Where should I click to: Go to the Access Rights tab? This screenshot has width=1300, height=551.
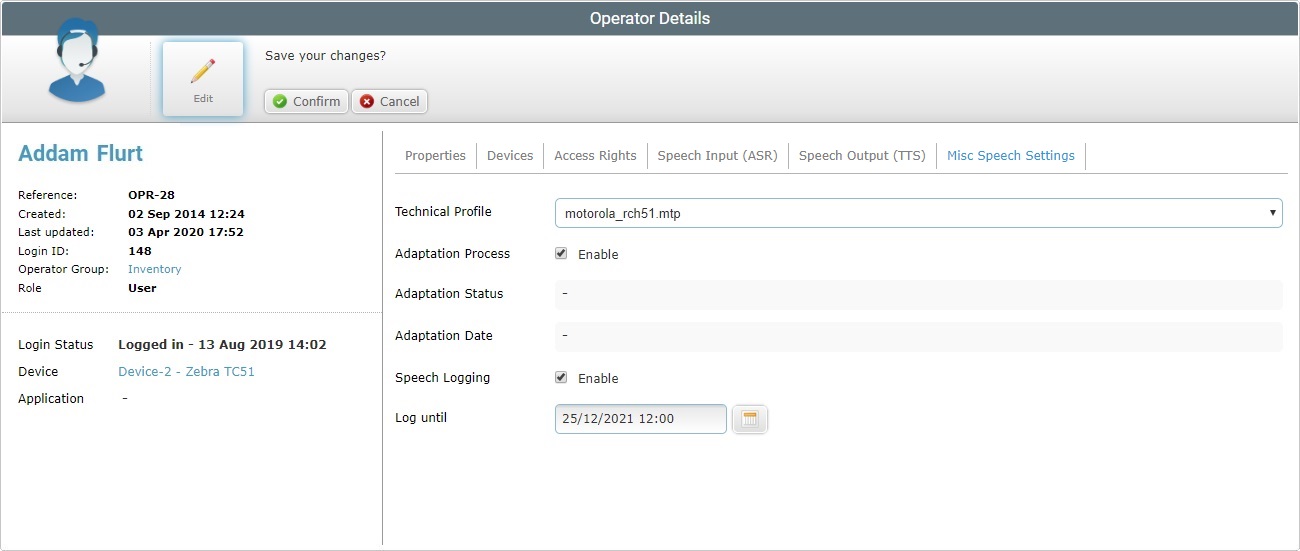tap(595, 156)
